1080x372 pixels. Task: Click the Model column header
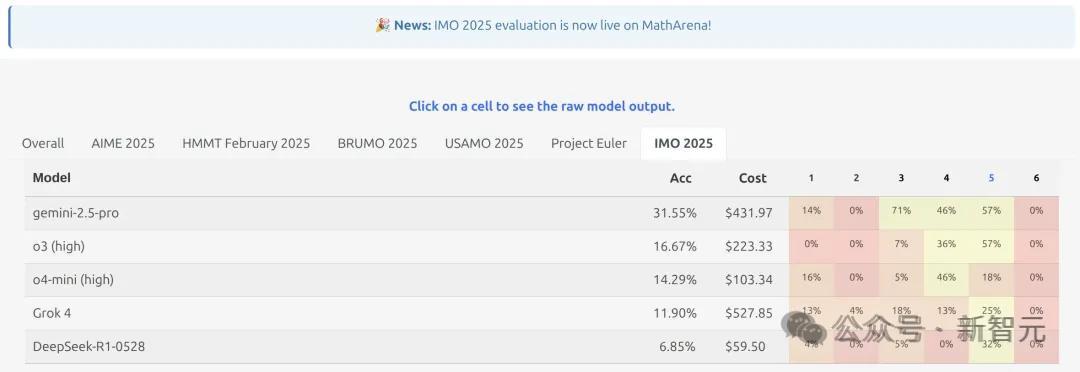[x=52, y=178]
